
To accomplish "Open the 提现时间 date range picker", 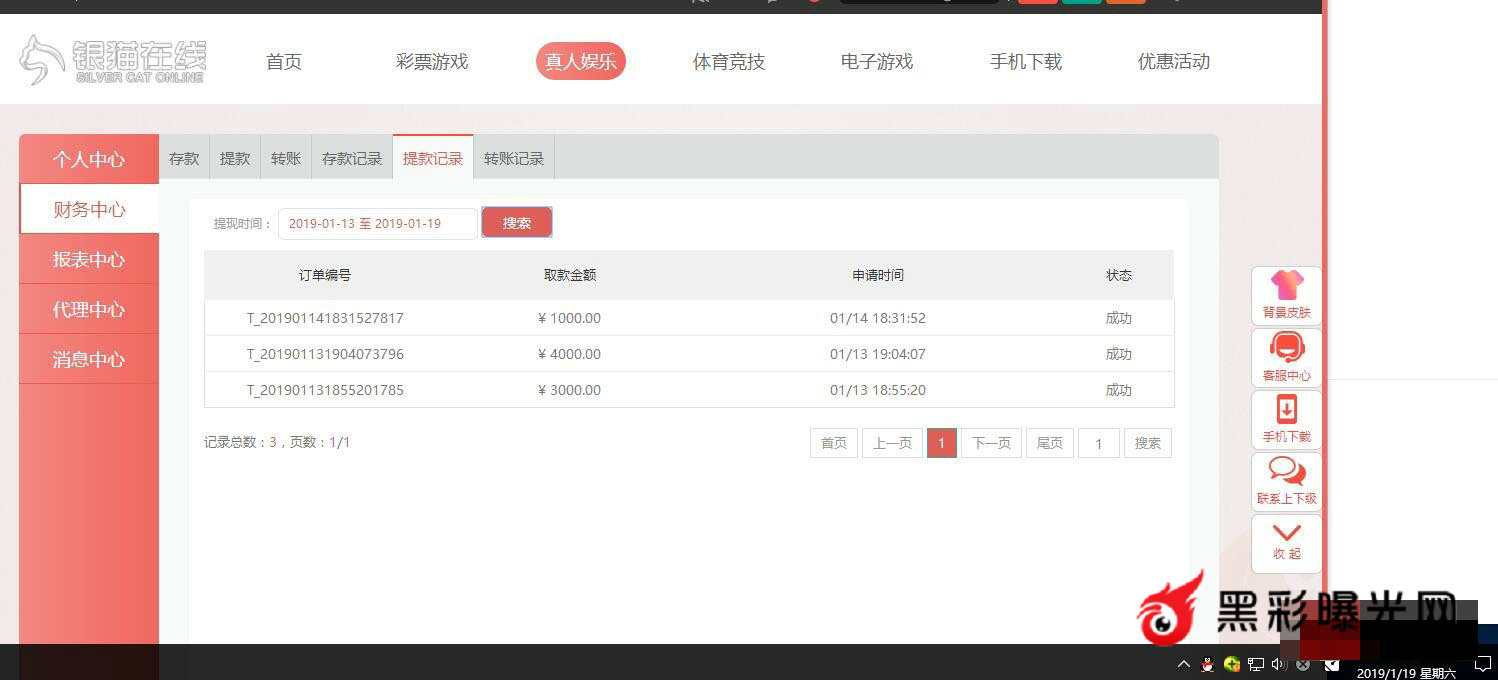I will (x=377, y=224).
